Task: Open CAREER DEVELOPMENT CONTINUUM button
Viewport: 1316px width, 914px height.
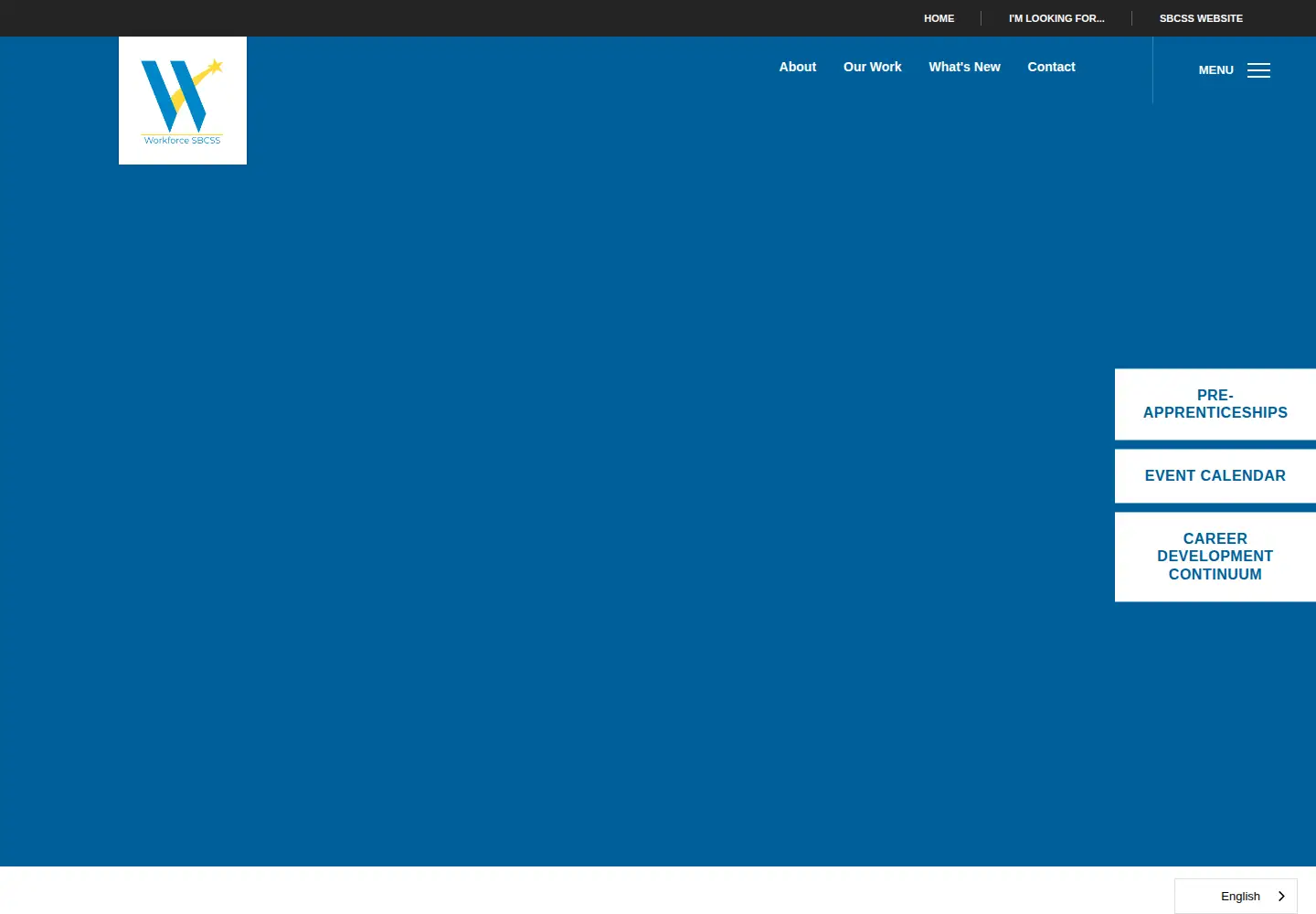Action: click(1215, 557)
